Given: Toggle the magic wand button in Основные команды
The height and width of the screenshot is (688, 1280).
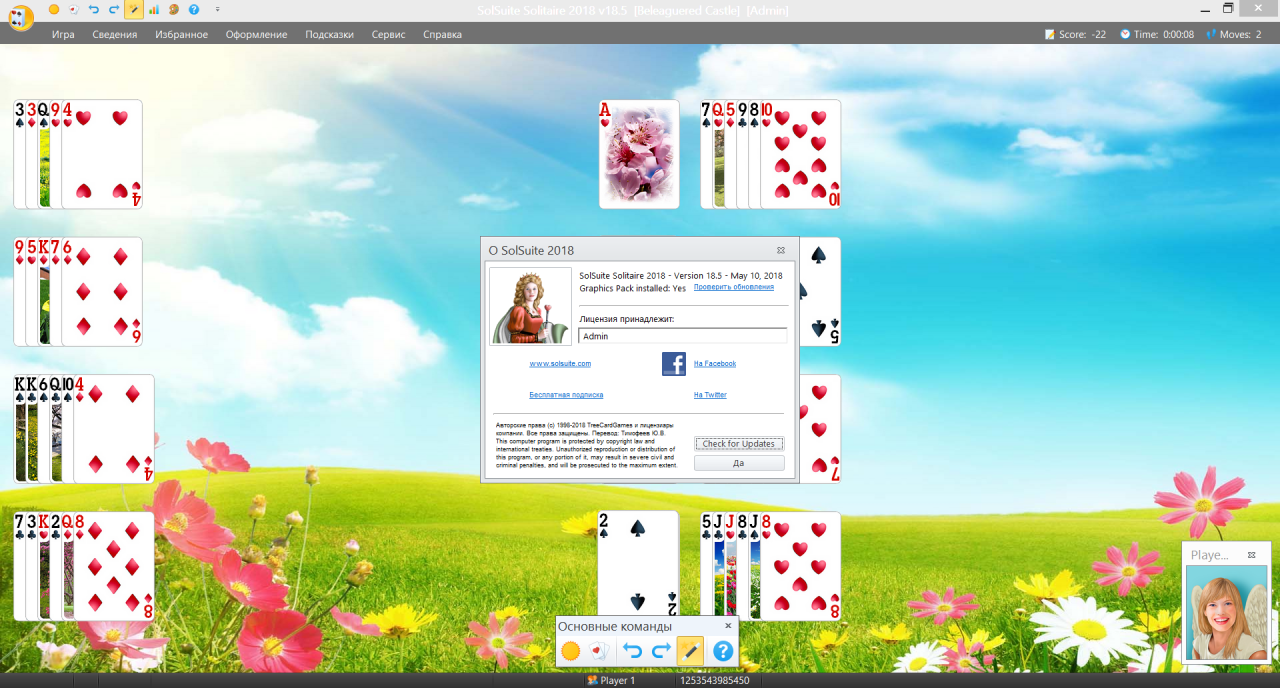Looking at the screenshot, I should [690, 652].
